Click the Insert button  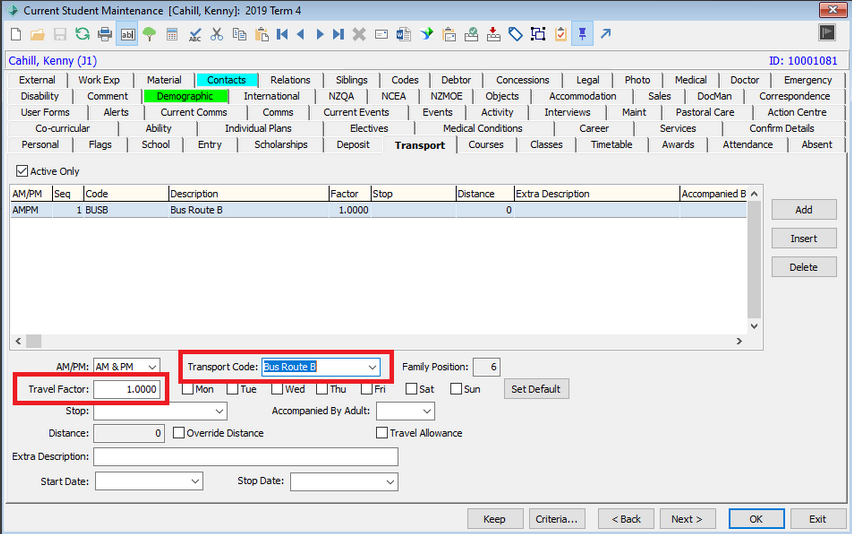[x=803, y=238]
